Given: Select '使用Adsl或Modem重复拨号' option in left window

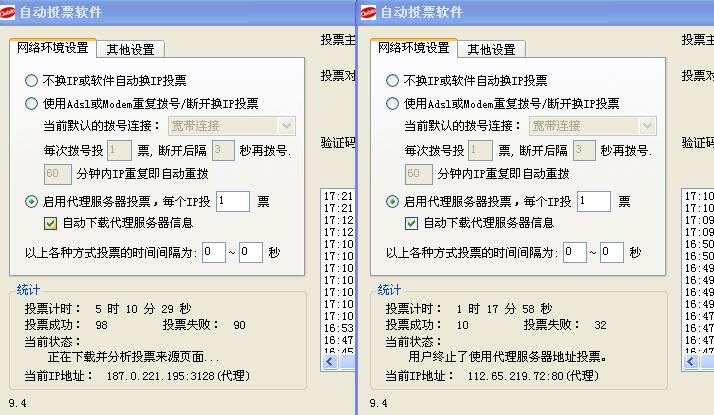Looking at the screenshot, I should pyautogui.click(x=32, y=103).
